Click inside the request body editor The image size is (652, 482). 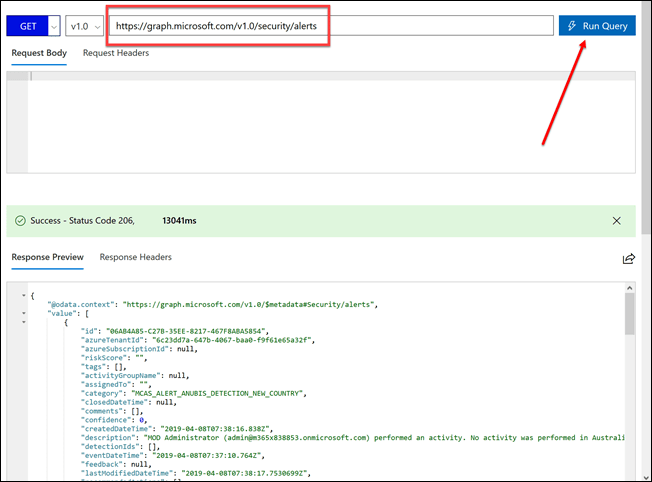(x=320, y=120)
